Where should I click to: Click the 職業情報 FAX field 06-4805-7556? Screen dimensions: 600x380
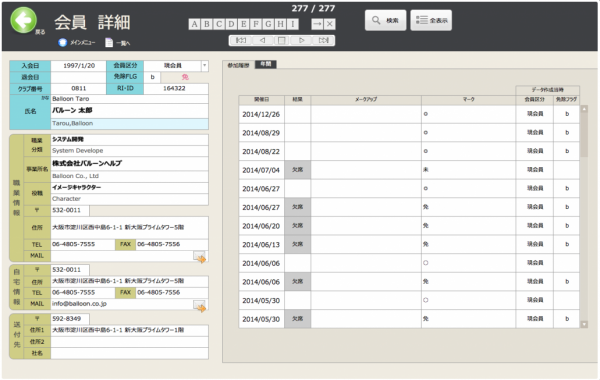click(172, 244)
